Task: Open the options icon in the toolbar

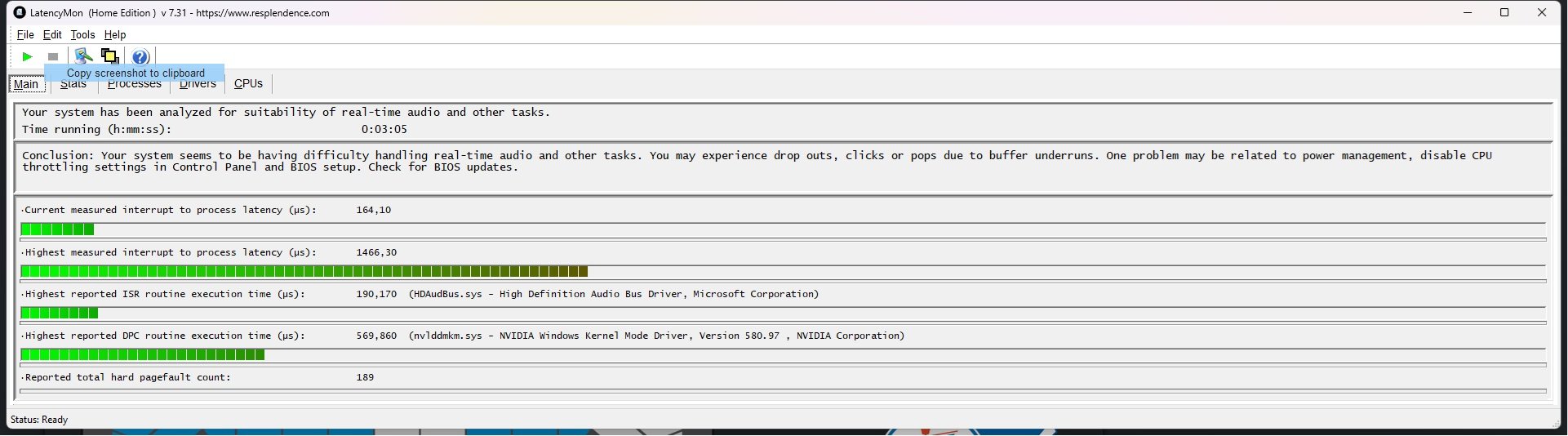Action: tap(82, 56)
